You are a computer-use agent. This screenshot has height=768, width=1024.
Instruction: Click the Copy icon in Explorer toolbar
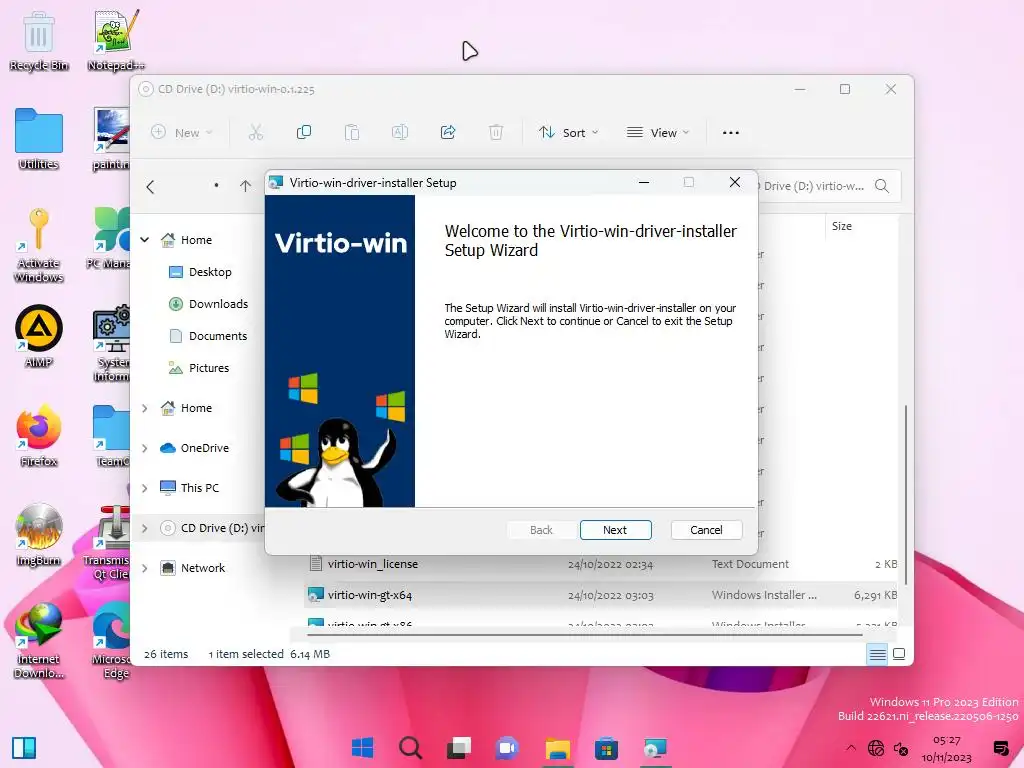304,133
